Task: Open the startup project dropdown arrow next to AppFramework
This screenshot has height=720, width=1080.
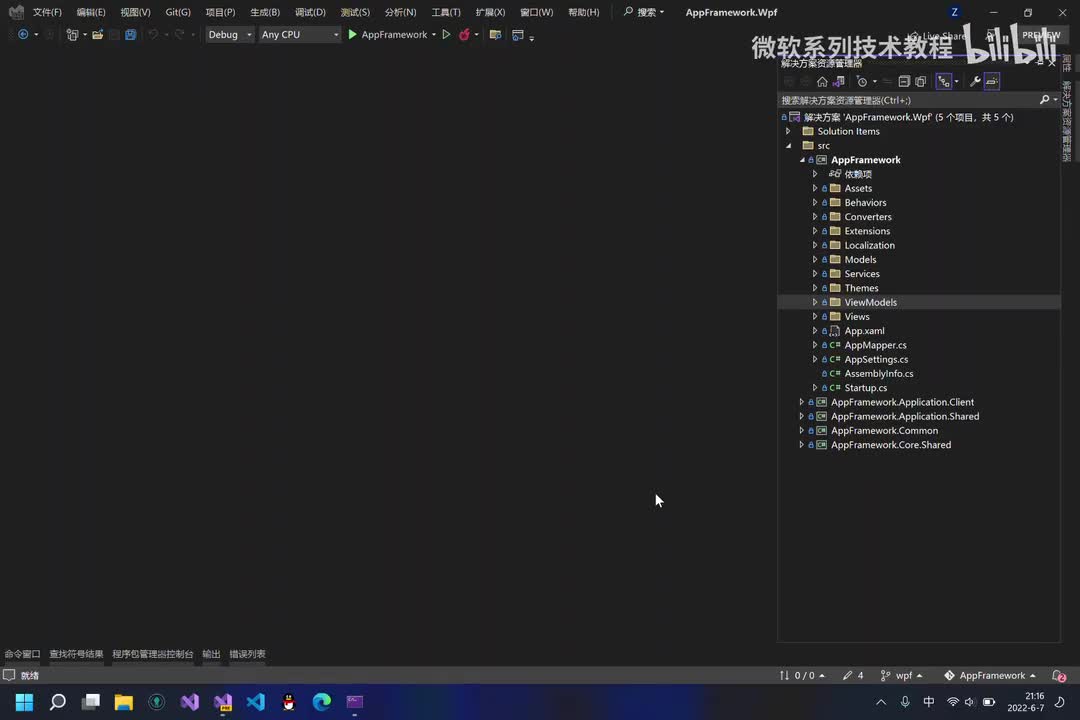Action: [x=434, y=34]
